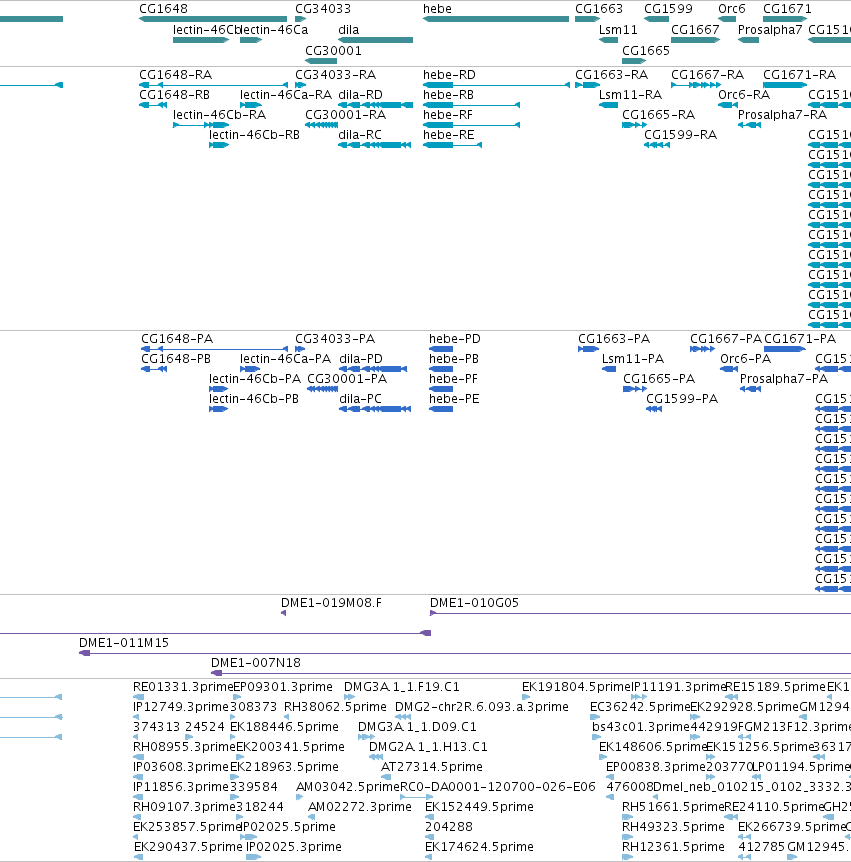
Task: Pick protein lectin-46Cb-PB
Action: 253,399
